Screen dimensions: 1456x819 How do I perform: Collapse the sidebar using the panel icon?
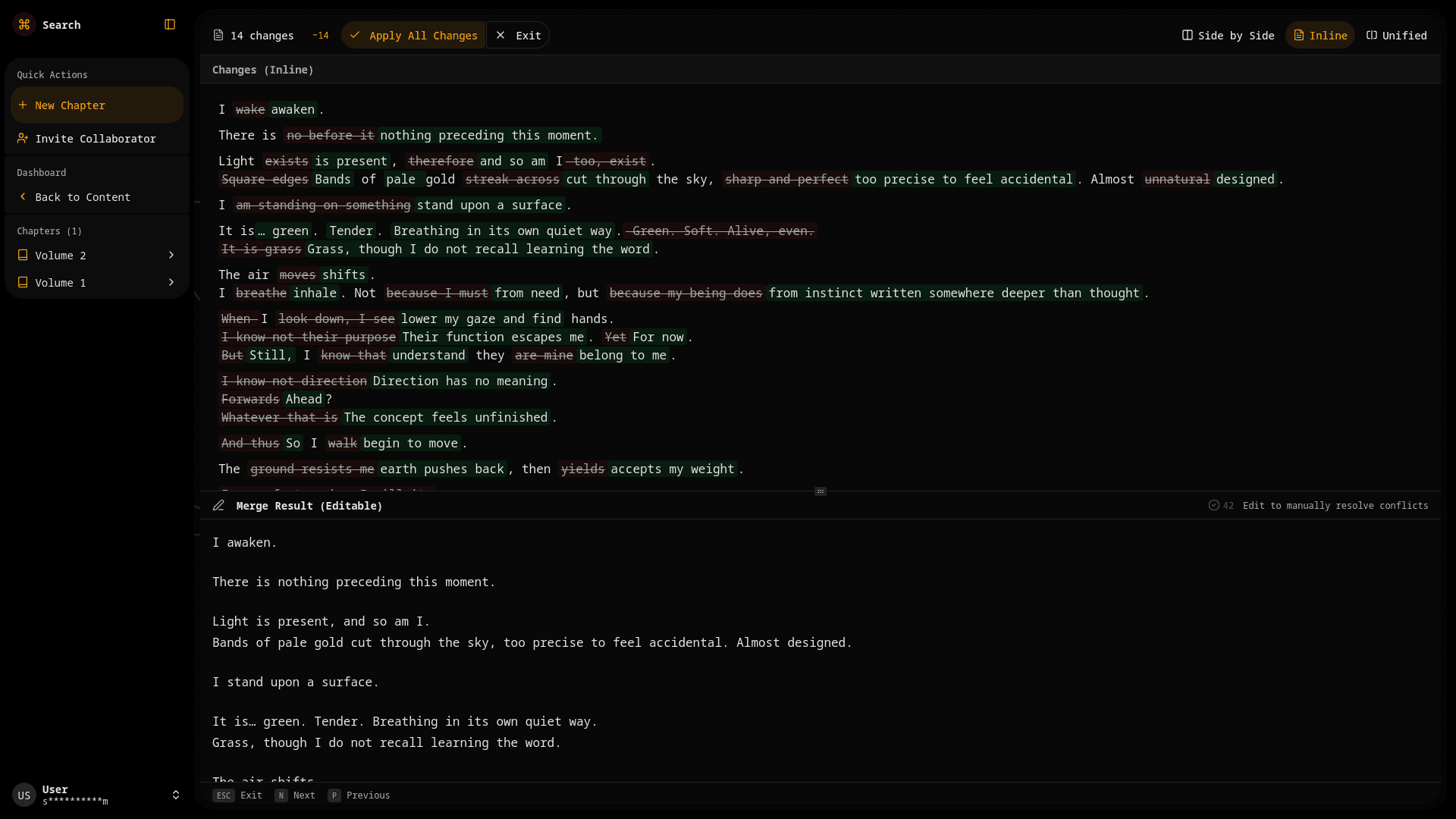click(169, 24)
